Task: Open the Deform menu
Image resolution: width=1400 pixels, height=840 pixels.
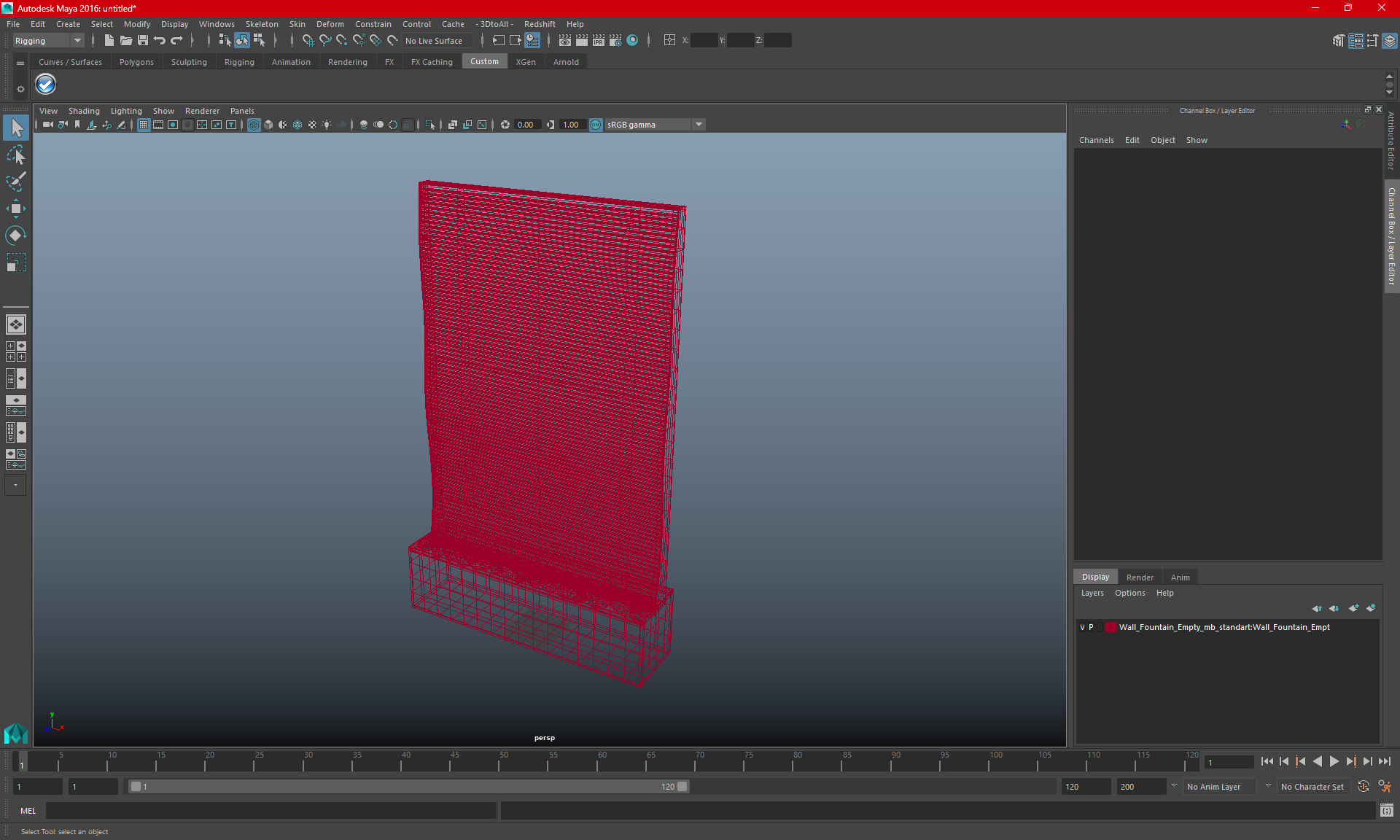Action: click(331, 23)
